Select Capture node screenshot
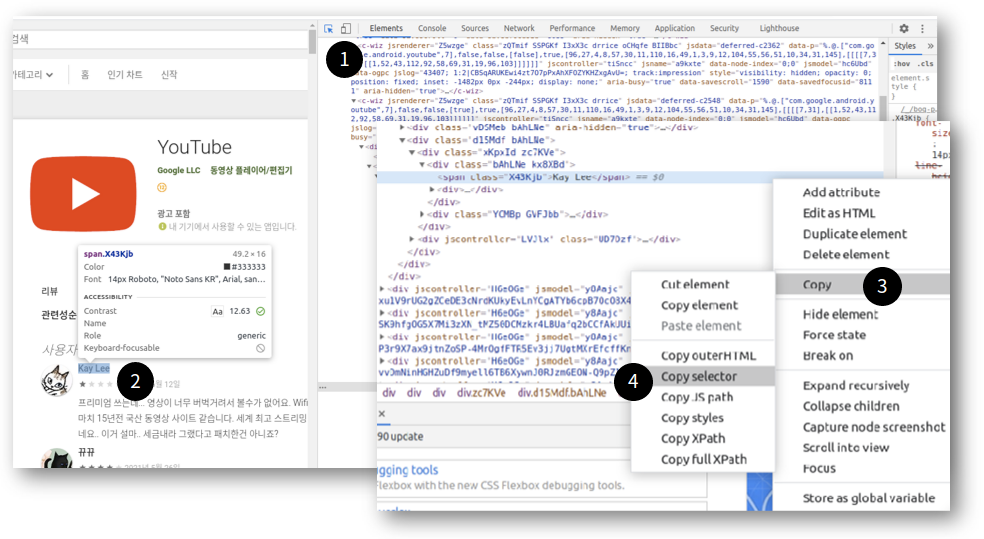The image size is (984, 539). coord(874,427)
